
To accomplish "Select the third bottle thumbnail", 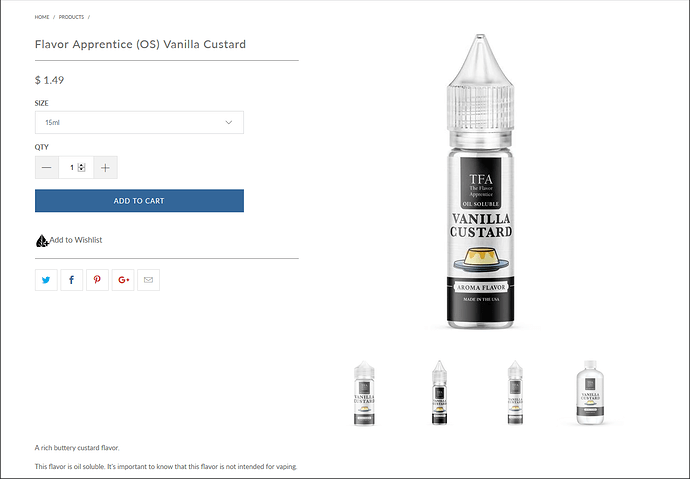I will coord(515,392).
